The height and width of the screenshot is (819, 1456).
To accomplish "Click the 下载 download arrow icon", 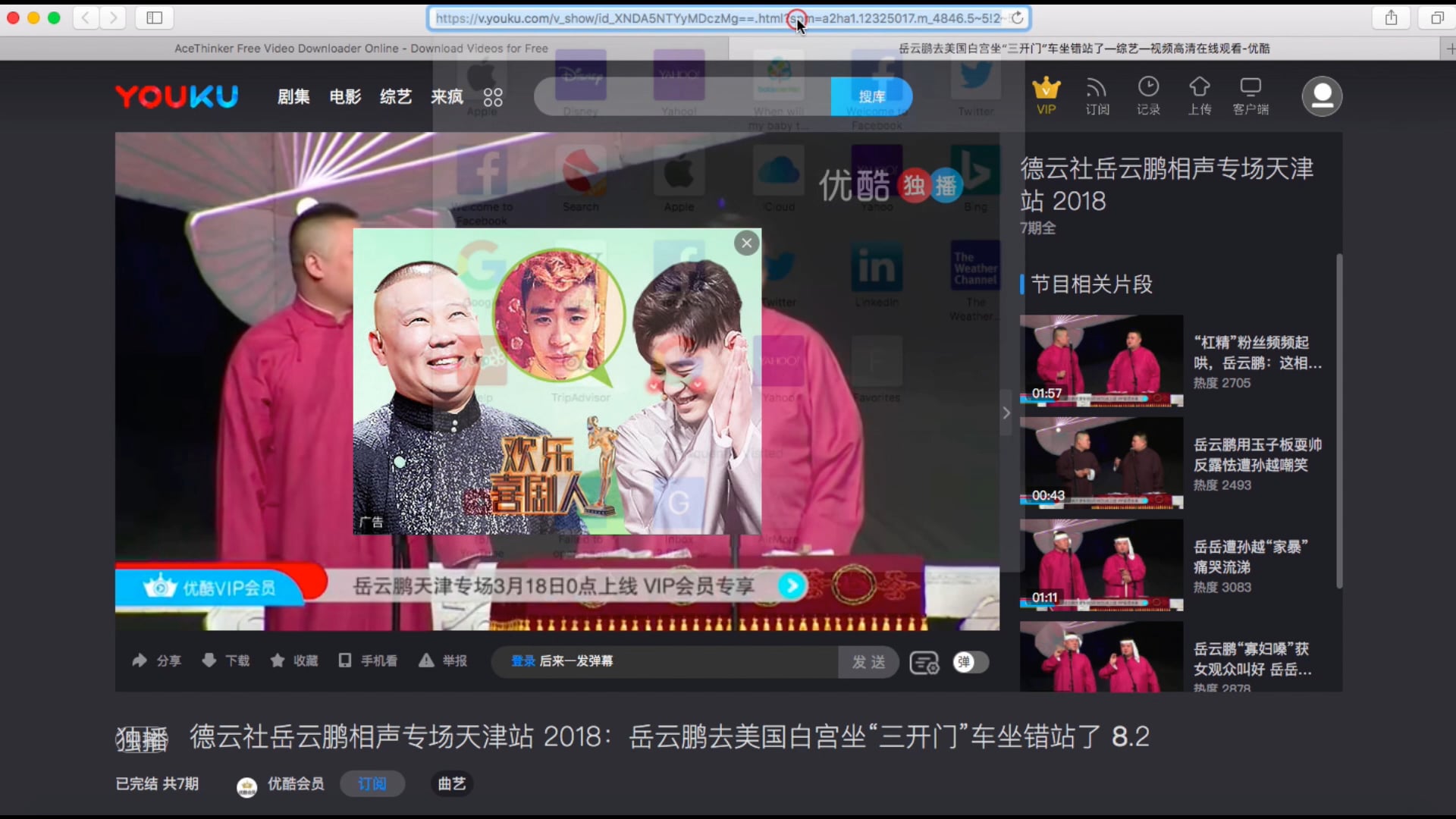I will (224, 661).
